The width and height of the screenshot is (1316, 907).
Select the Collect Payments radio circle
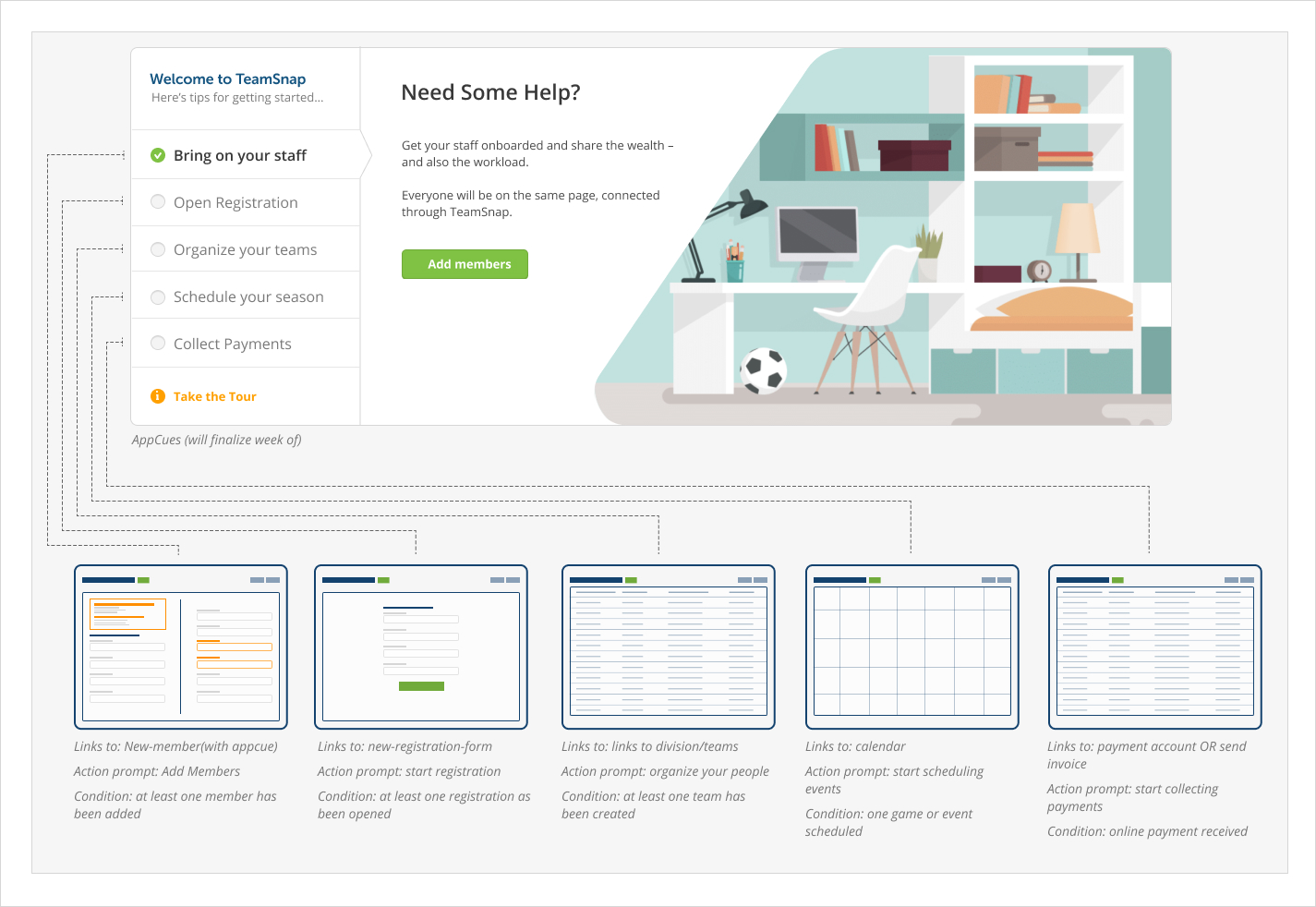click(158, 344)
